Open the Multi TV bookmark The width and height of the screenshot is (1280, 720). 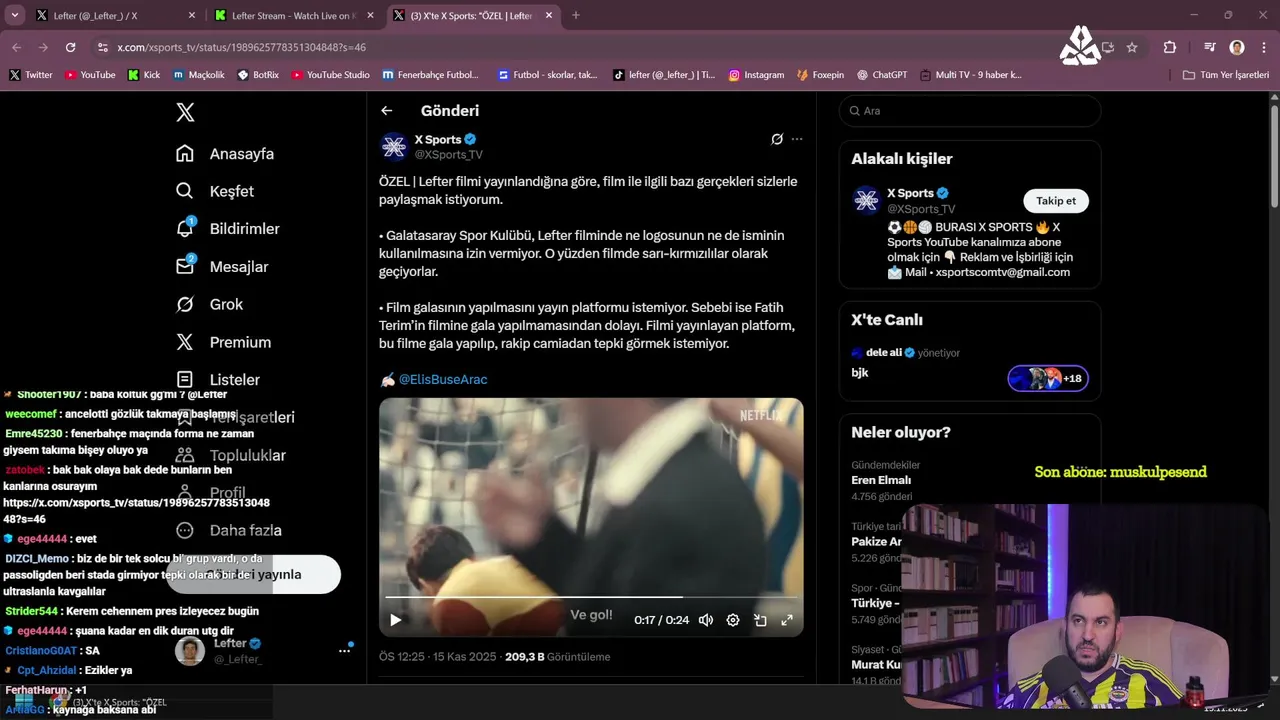971,75
